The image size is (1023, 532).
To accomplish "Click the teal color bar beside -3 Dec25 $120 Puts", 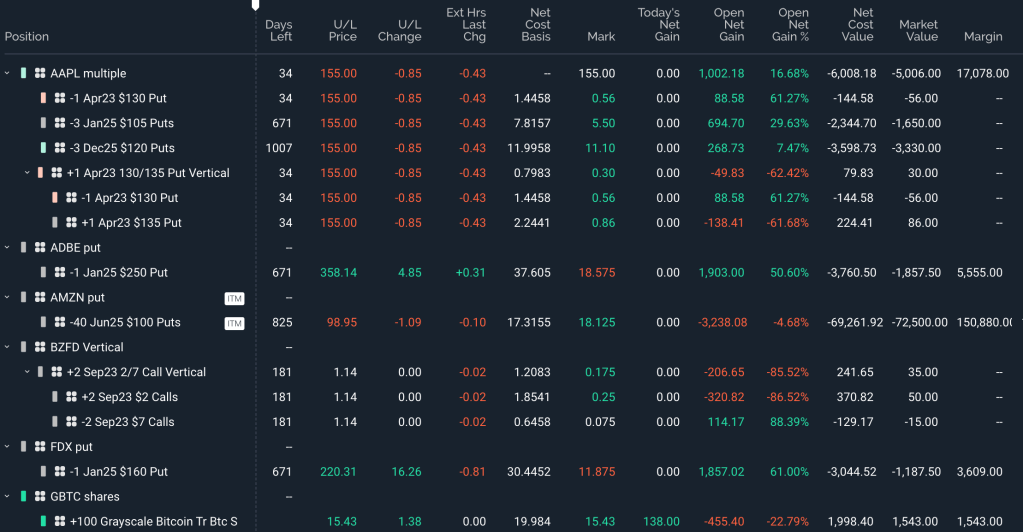I will [x=43, y=148].
